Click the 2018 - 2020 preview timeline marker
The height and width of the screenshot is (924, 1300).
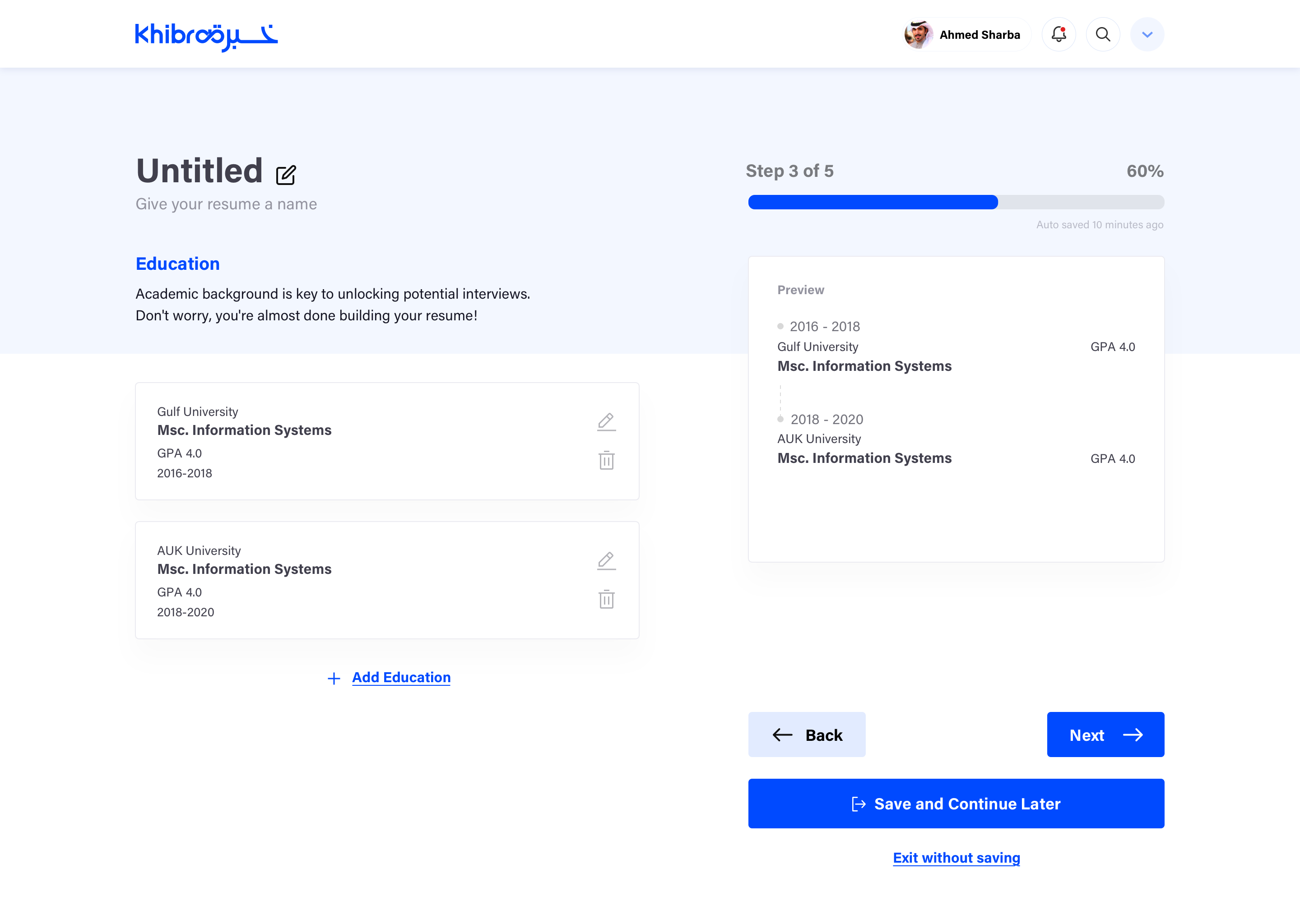coord(780,419)
